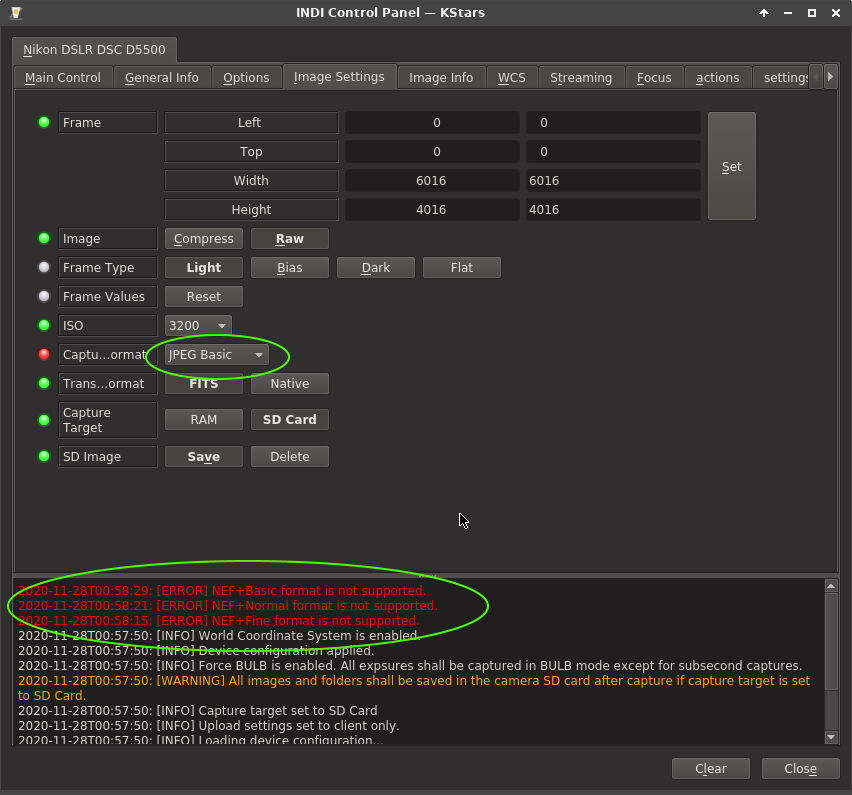The height and width of the screenshot is (795, 852).
Task: Set capture target to RAM
Action: coord(204,420)
